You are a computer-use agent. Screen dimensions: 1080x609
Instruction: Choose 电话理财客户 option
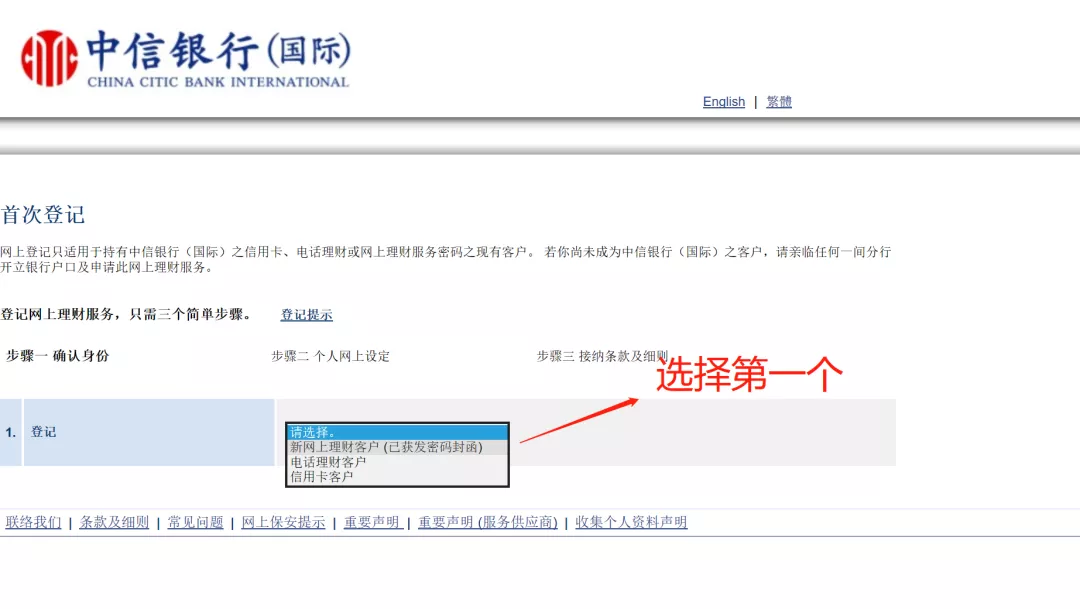click(397, 462)
